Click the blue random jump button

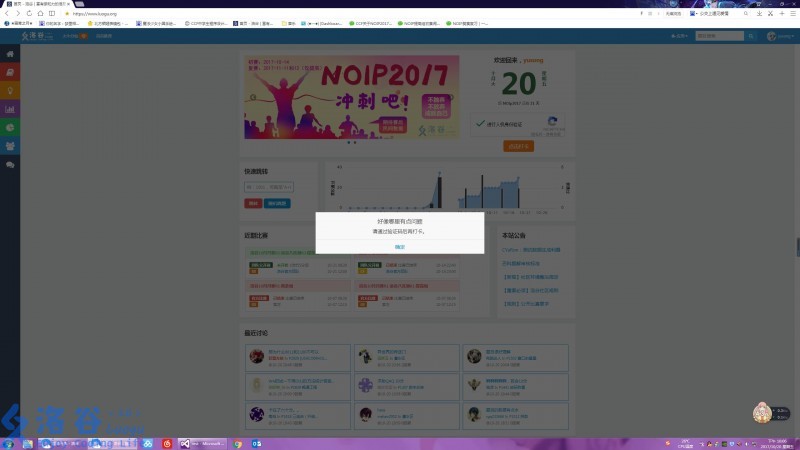coord(277,204)
